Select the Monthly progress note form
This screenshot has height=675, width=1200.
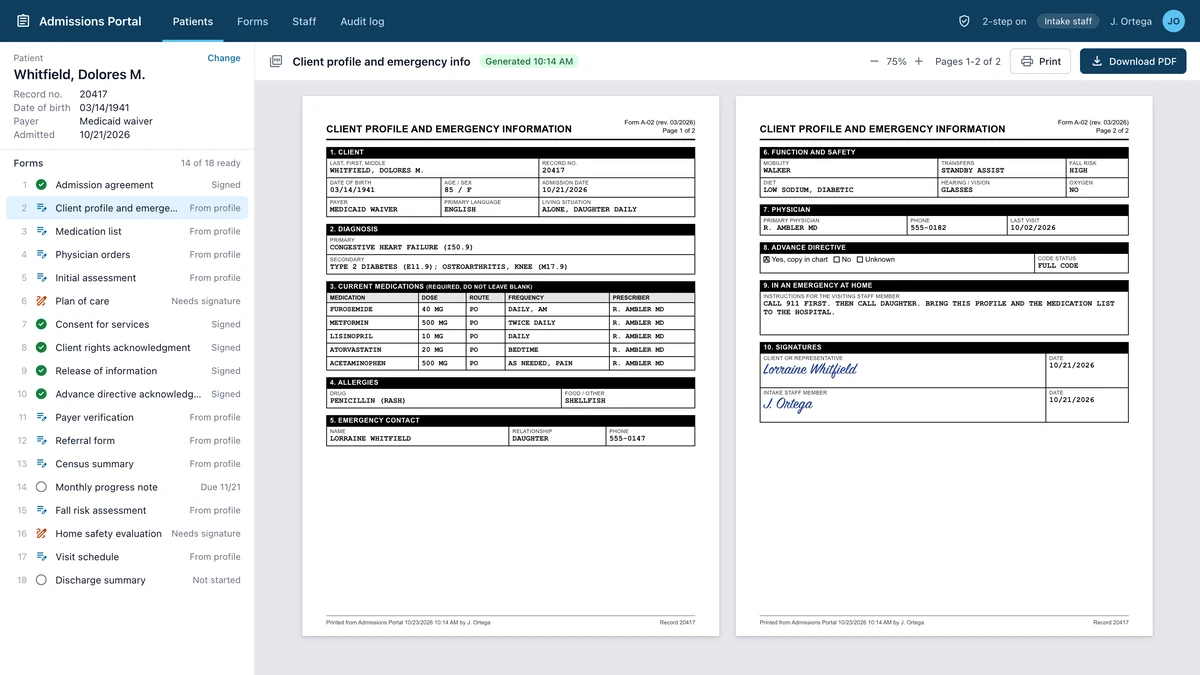pos(127,487)
